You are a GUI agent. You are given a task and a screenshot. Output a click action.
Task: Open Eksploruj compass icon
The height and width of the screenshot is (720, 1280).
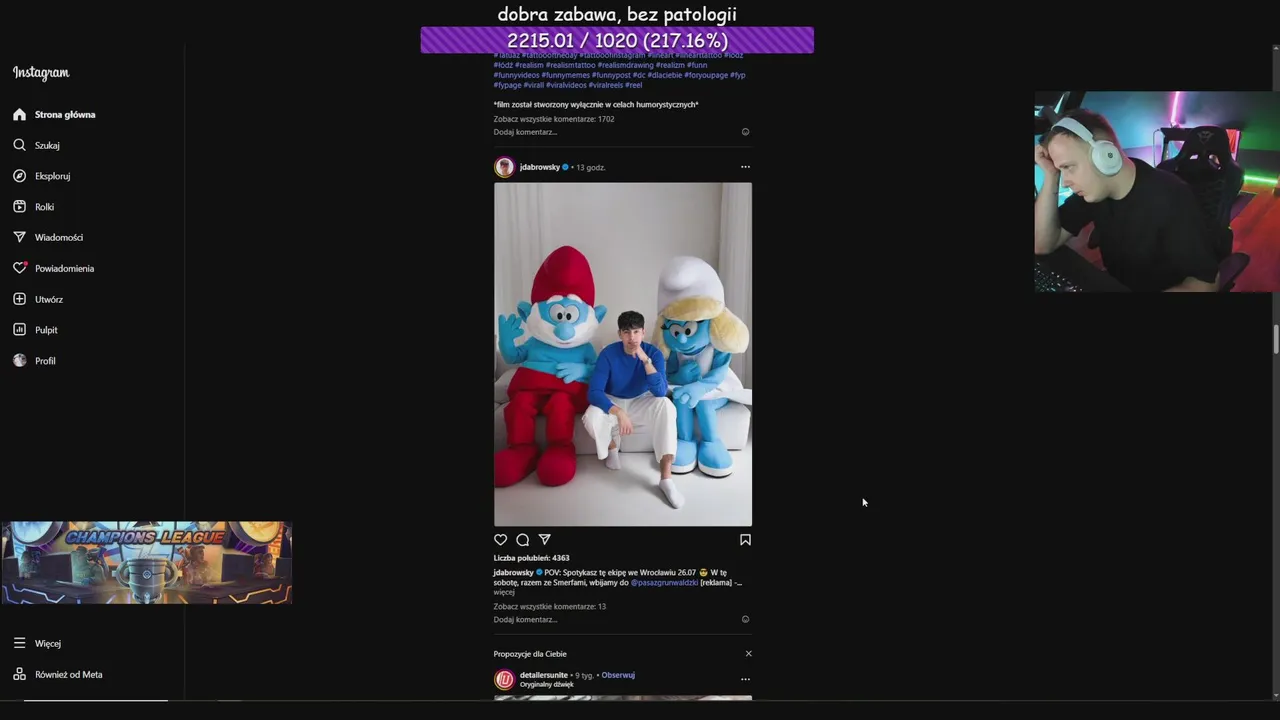point(19,176)
